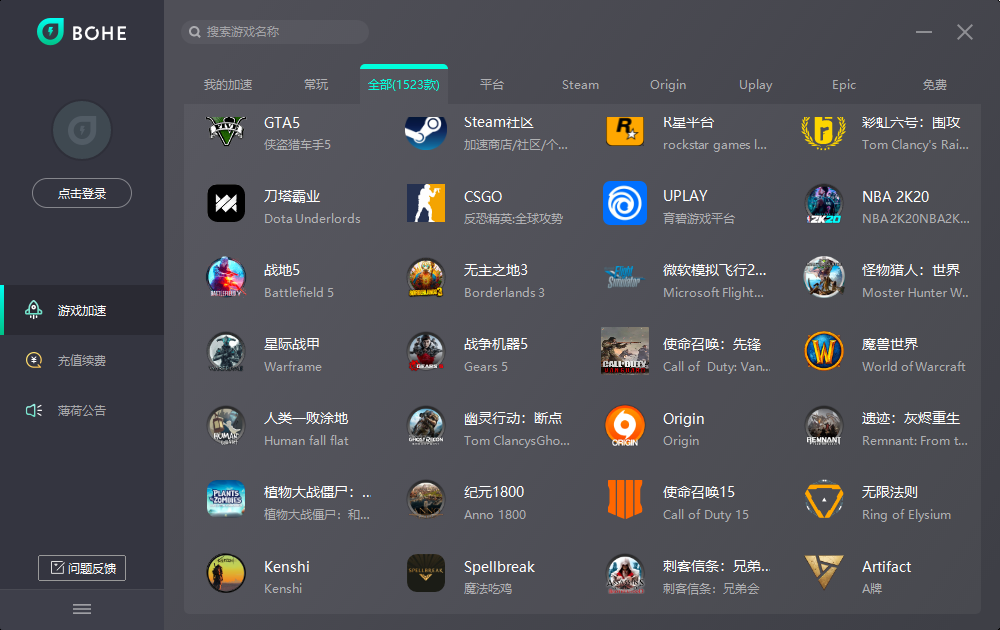Switch to the 免费 tab
This screenshot has width=1000, height=630.
934,85
